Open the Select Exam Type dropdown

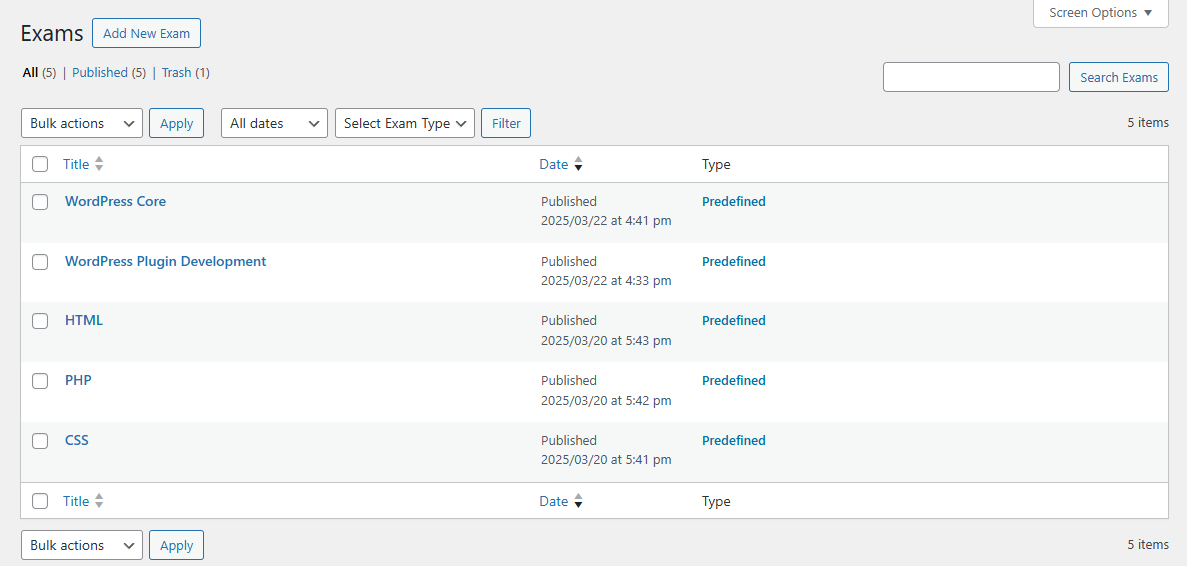point(404,123)
